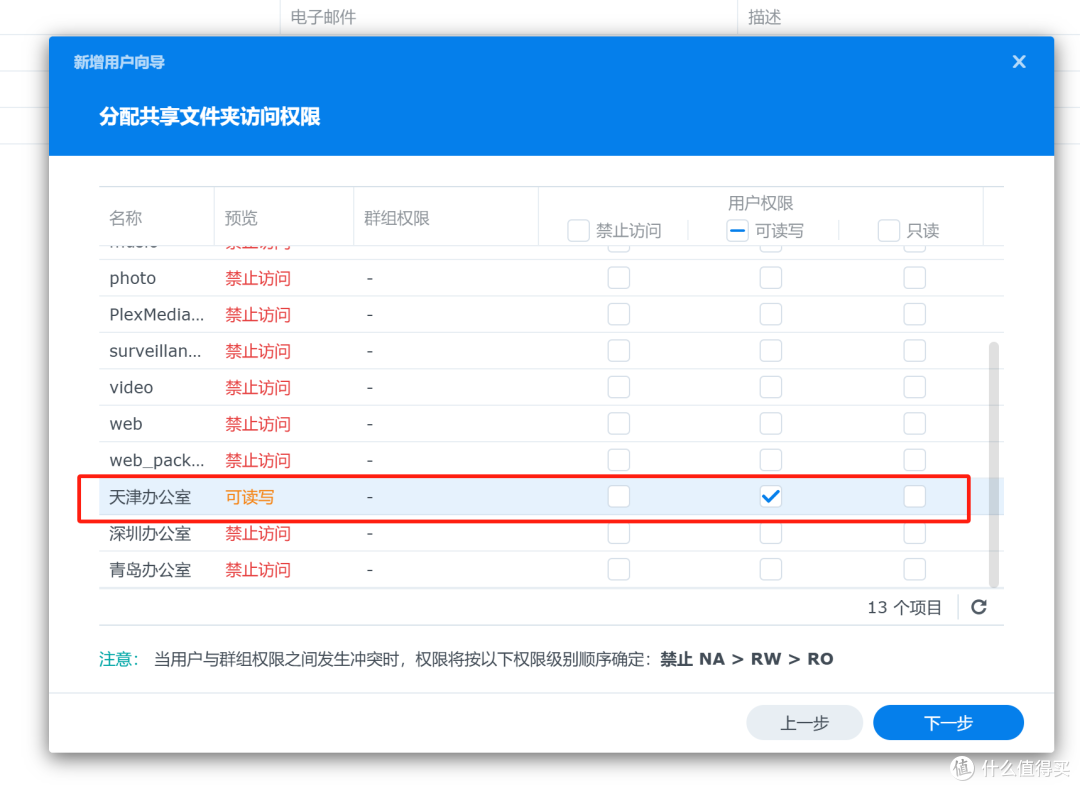
Task: Select the 深圳办公室 folder name
Action: coord(149,533)
